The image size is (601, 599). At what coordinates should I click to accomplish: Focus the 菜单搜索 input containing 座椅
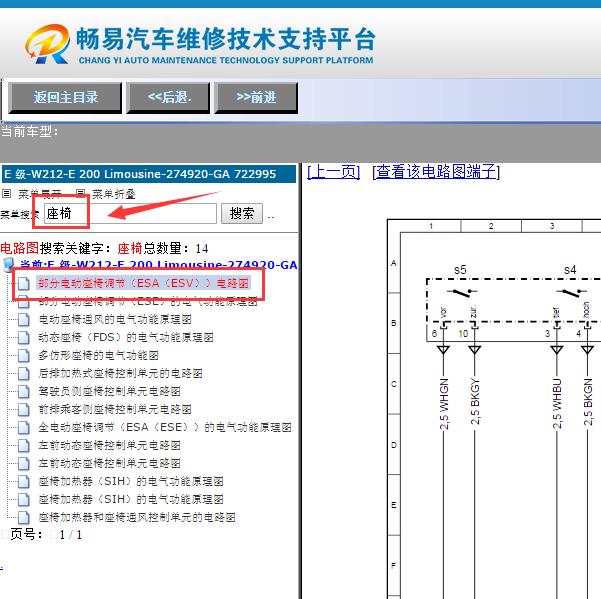(x=130, y=213)
